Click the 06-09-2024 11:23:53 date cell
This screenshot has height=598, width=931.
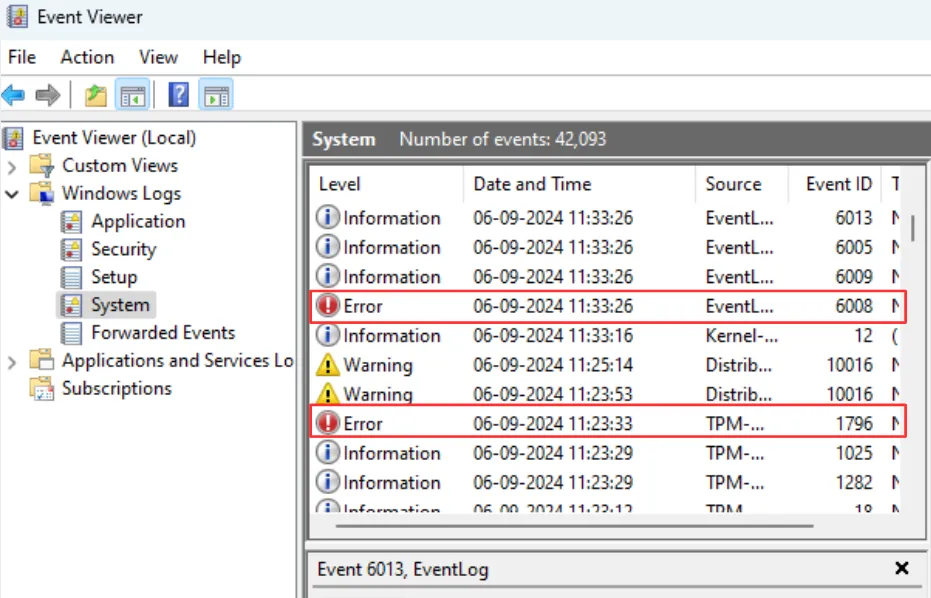553,394
